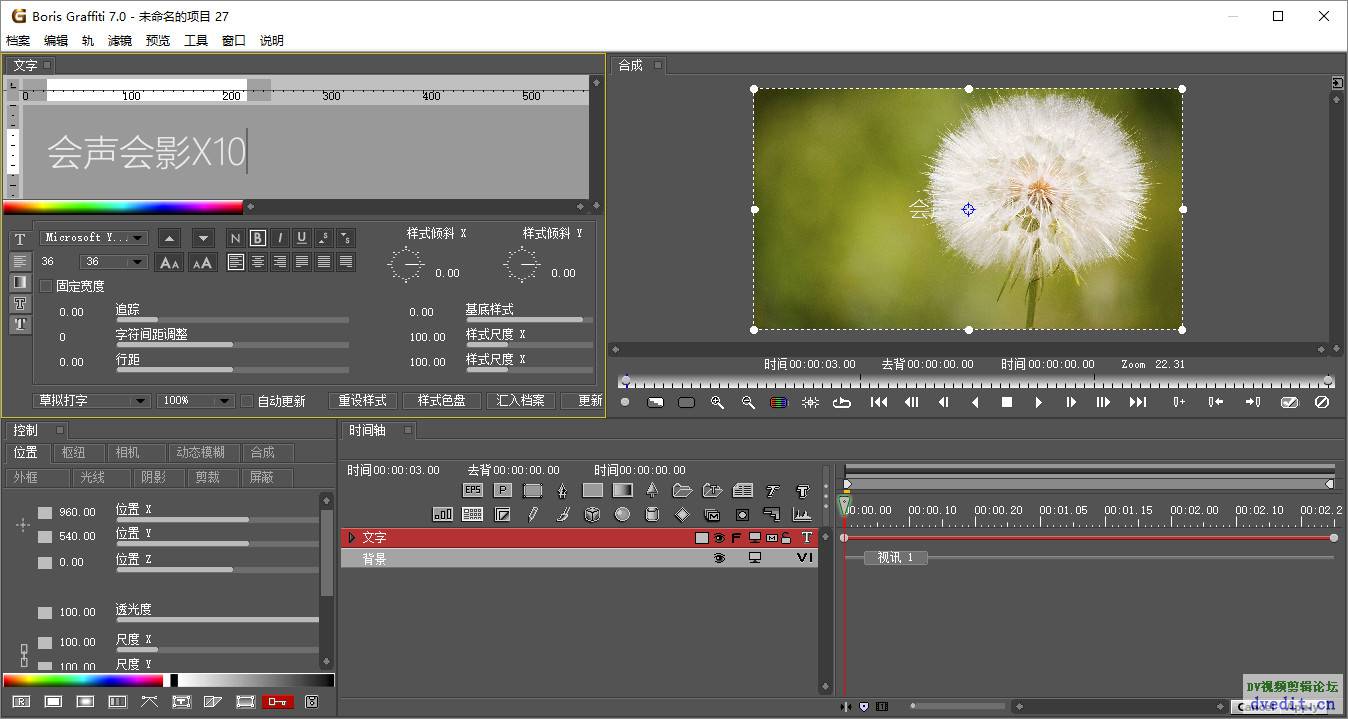This screenshot has height=719, width=1348.
Task: Click the text page icon in timeline toolbar
Action: point(743,490)
